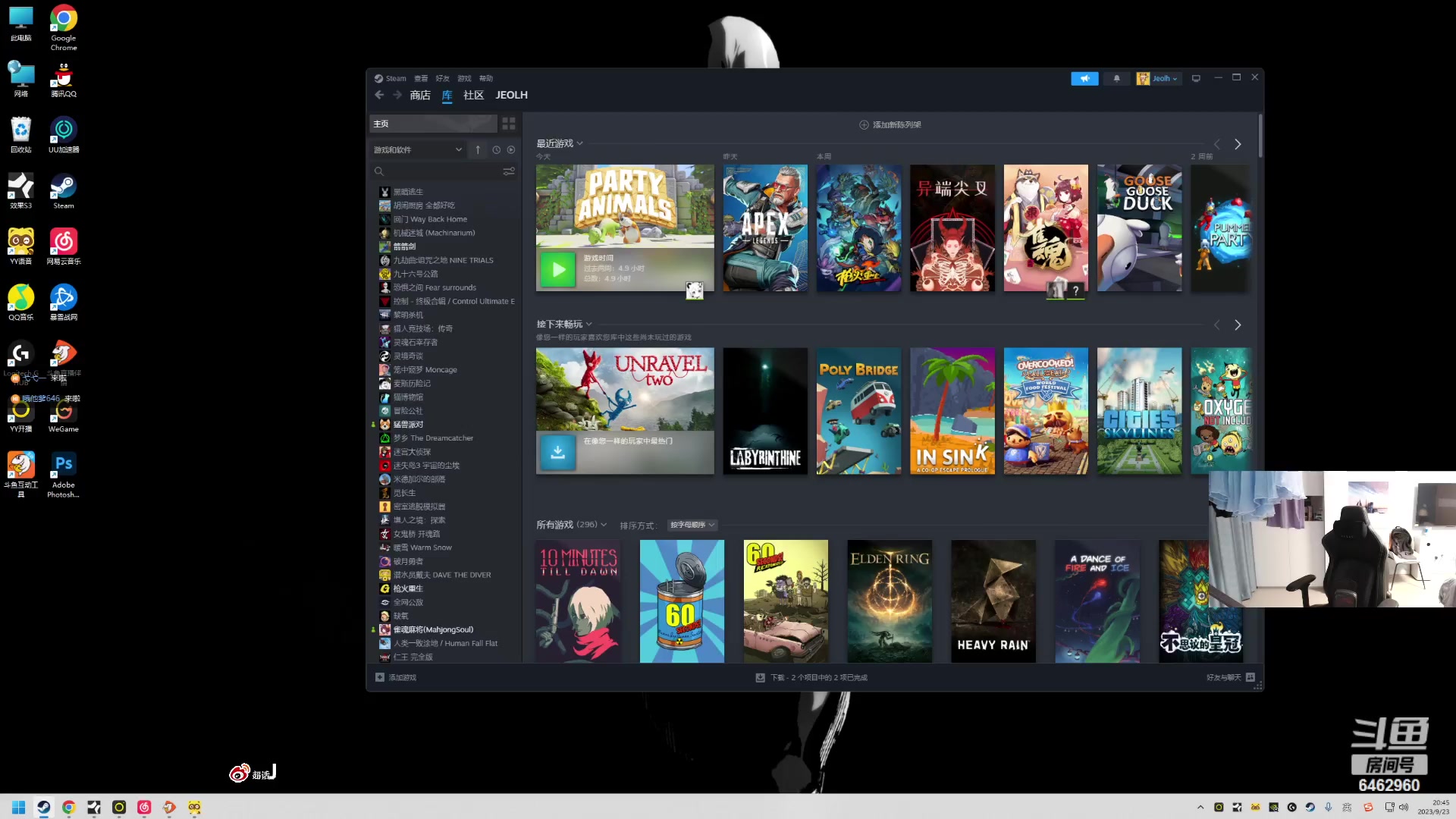1456x819 pixels.
Task: Toggle the recent-activity clock sort icon
Action: point(496,150)
